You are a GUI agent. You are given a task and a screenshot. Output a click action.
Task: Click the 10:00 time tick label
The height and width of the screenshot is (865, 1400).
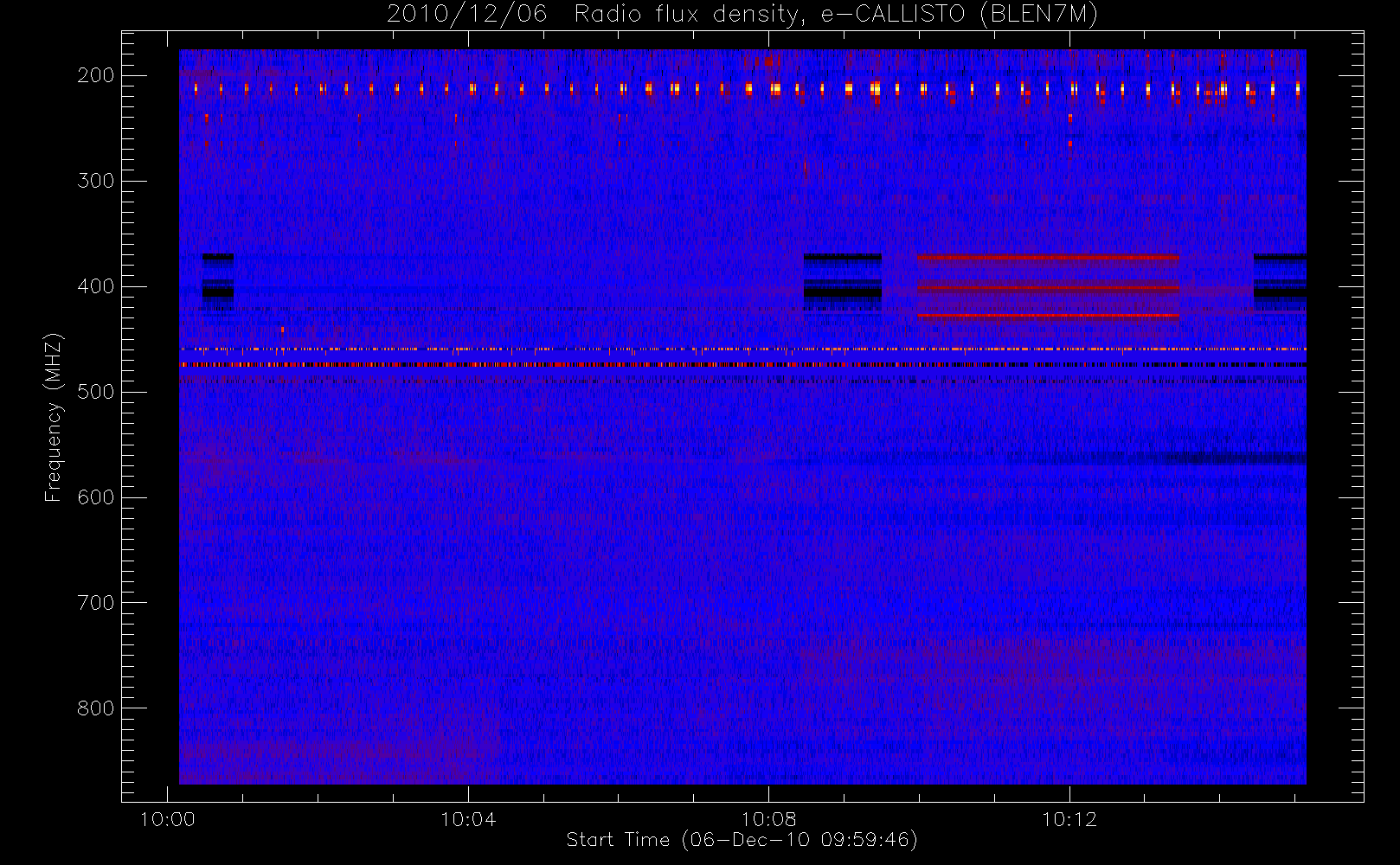pos(167,819)
